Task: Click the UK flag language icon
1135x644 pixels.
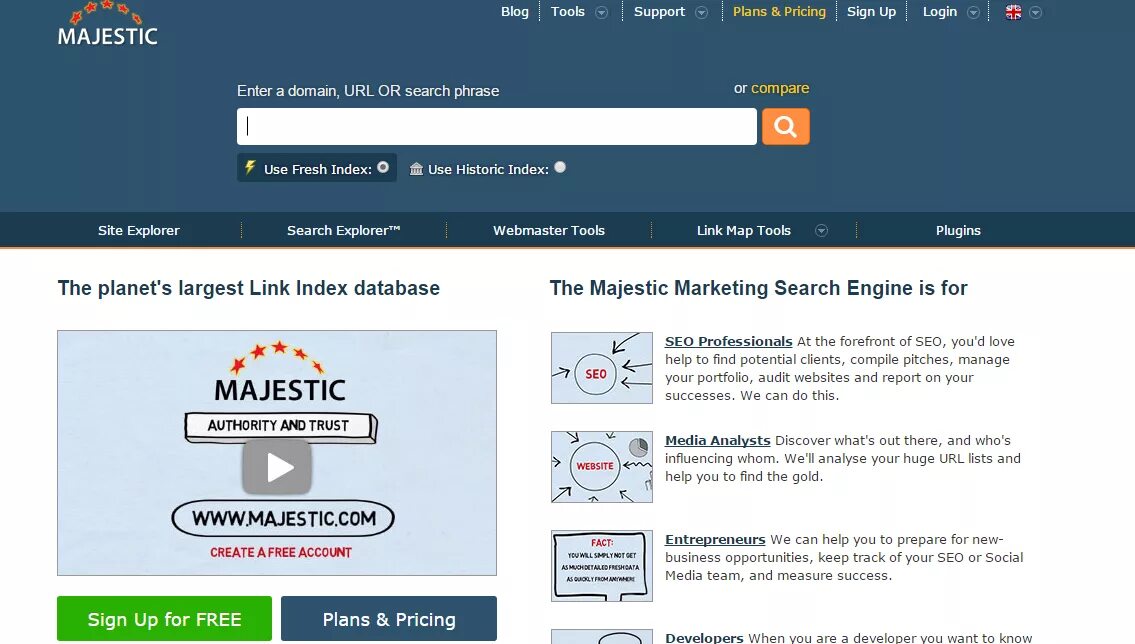Action: (1013, 12)
